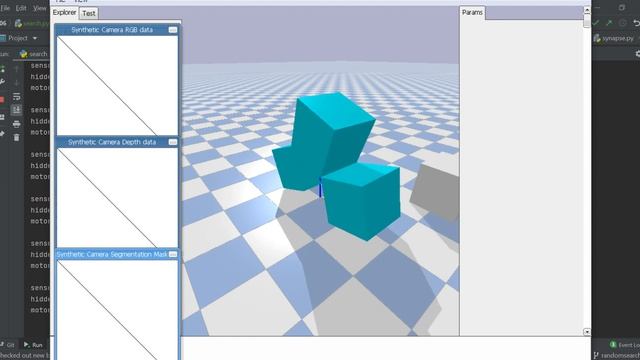Toggle soft-wrap in the Run console
640x360 pixels.
(x=16, y=97)
